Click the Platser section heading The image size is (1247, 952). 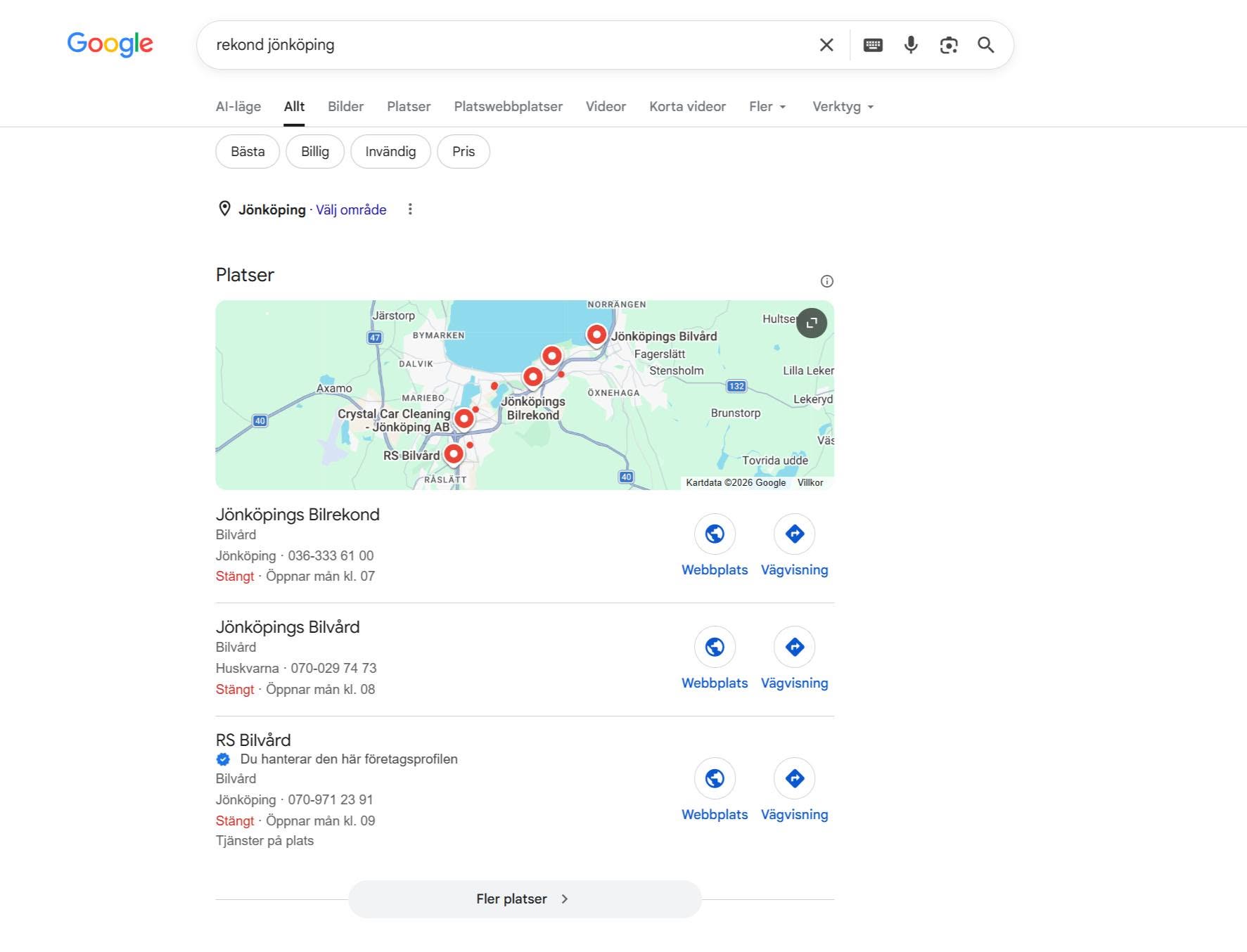(245, 275)
